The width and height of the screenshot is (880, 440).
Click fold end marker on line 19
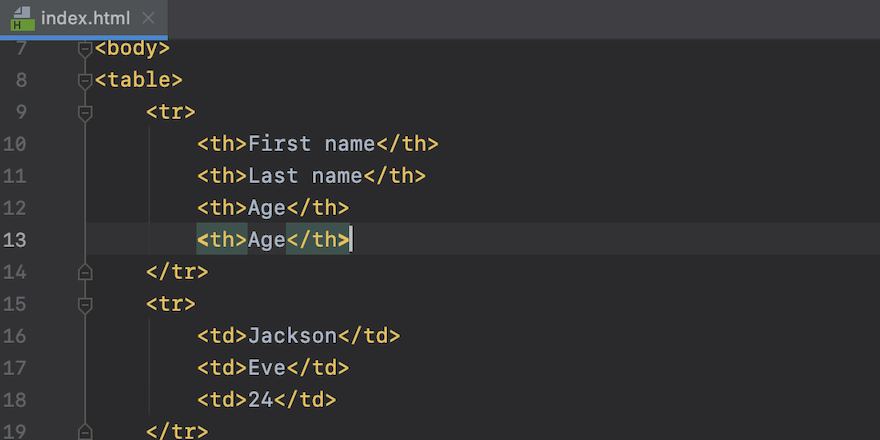click(x=85, y=431)
